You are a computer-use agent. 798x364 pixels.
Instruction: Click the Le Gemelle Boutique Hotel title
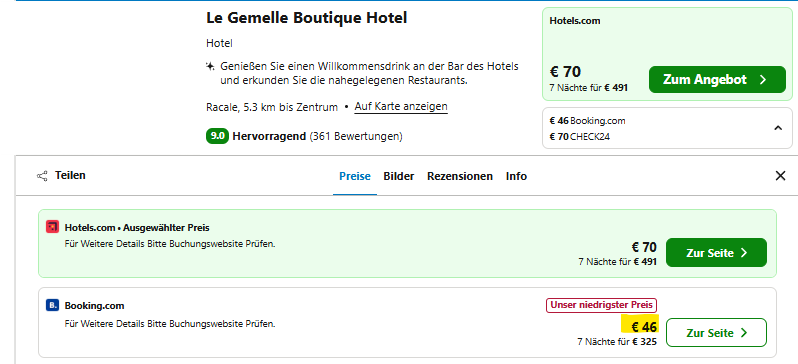[x=306, y=18]
